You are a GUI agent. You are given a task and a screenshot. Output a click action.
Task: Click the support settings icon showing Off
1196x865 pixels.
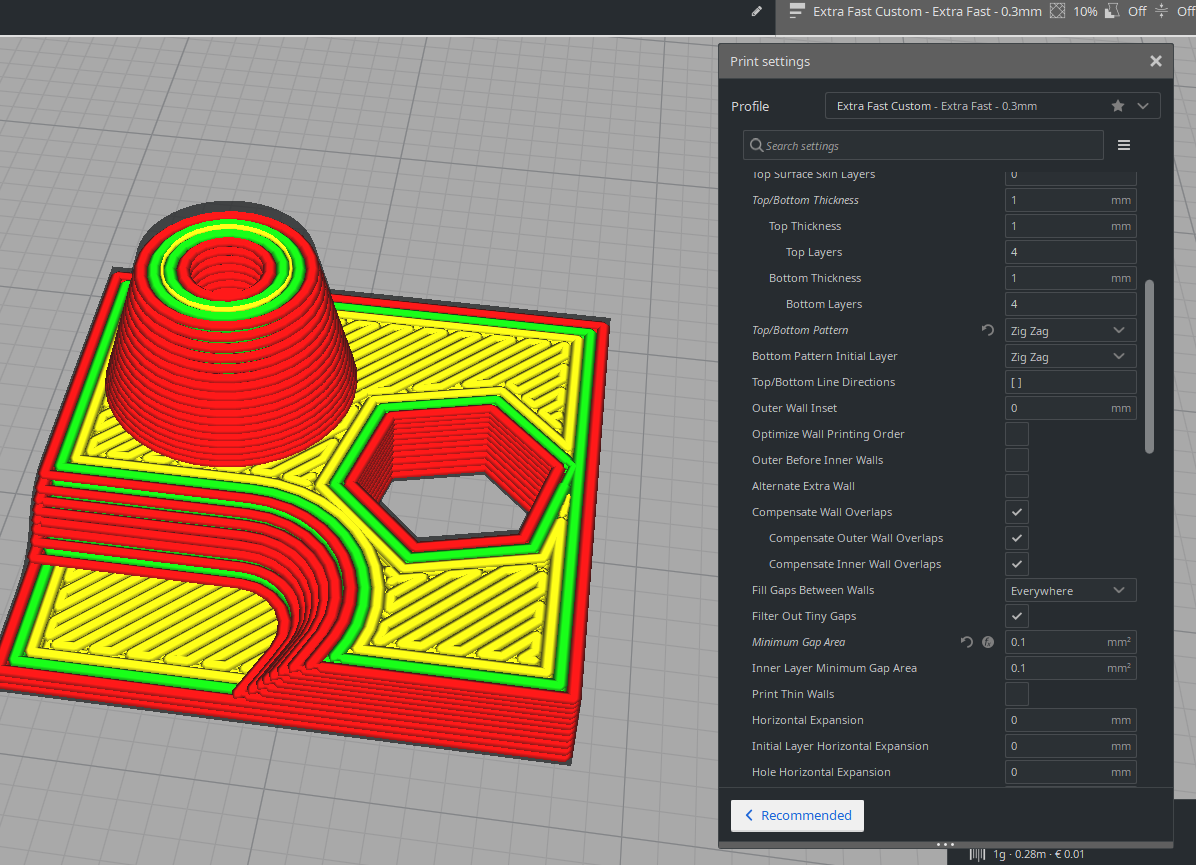(1113, 11)
